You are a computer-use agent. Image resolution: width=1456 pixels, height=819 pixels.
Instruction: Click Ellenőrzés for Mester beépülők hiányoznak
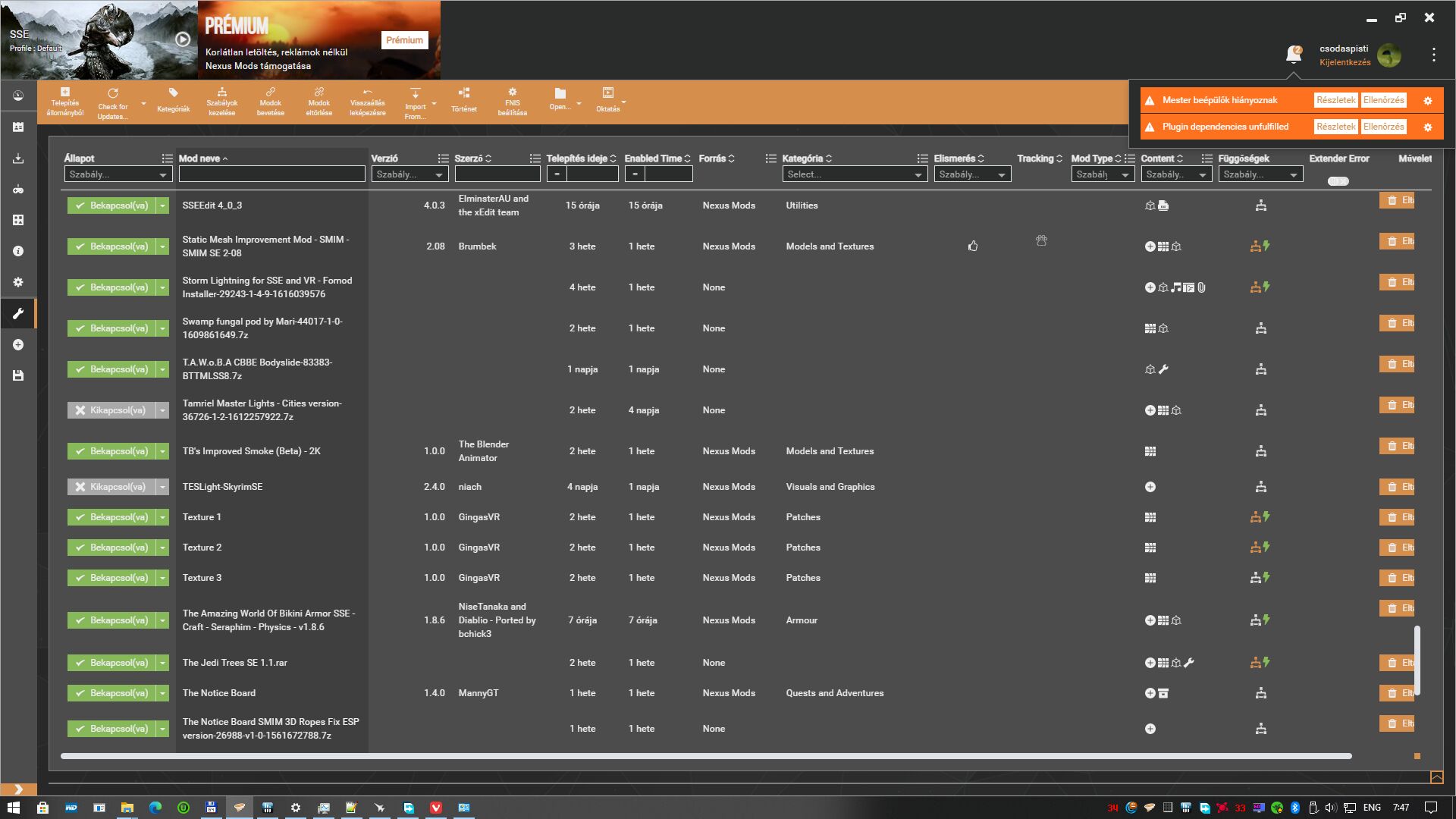click(x=1383, y=100)
